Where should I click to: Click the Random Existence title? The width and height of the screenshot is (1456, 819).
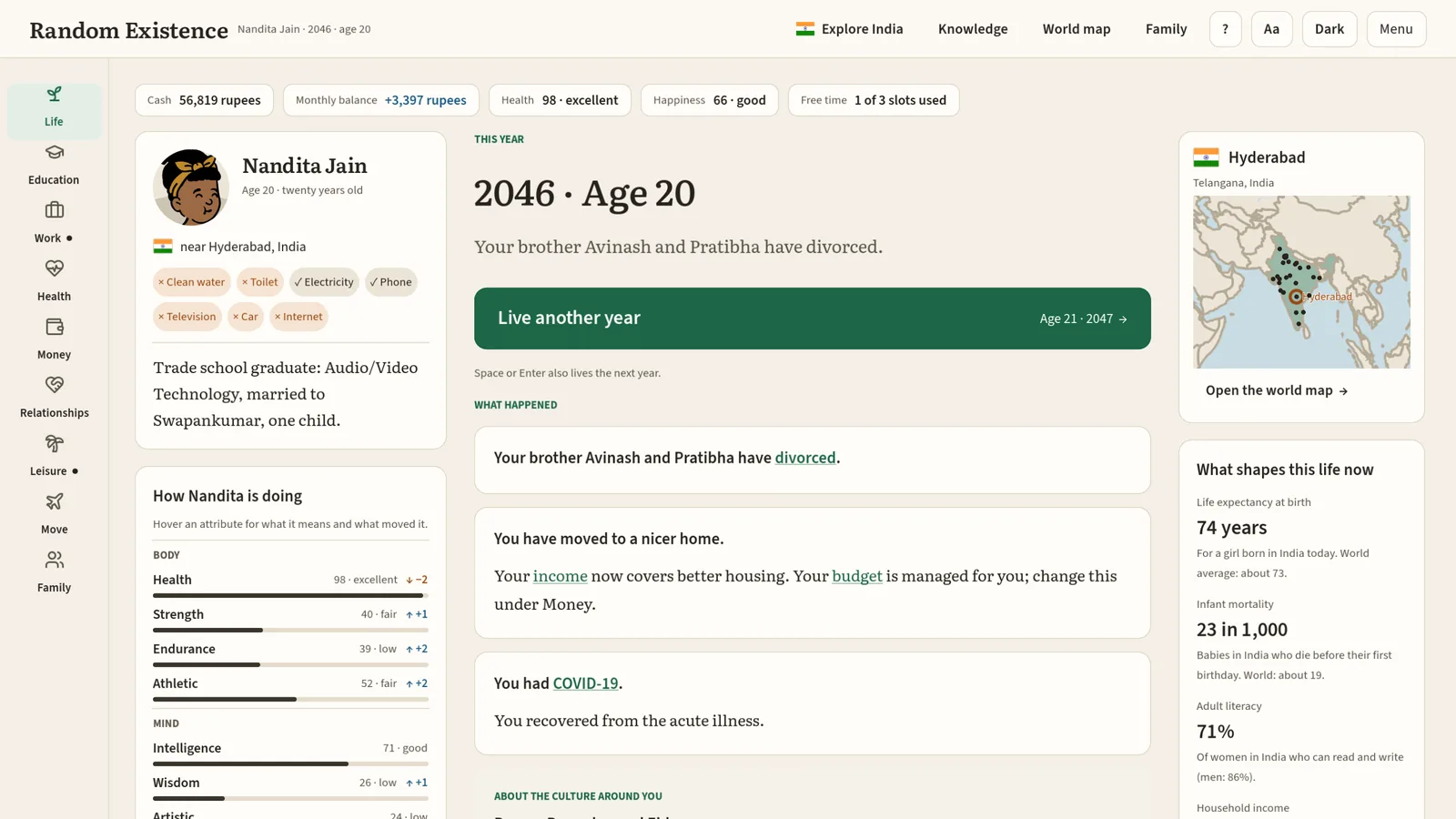click(x=128, y=30)
